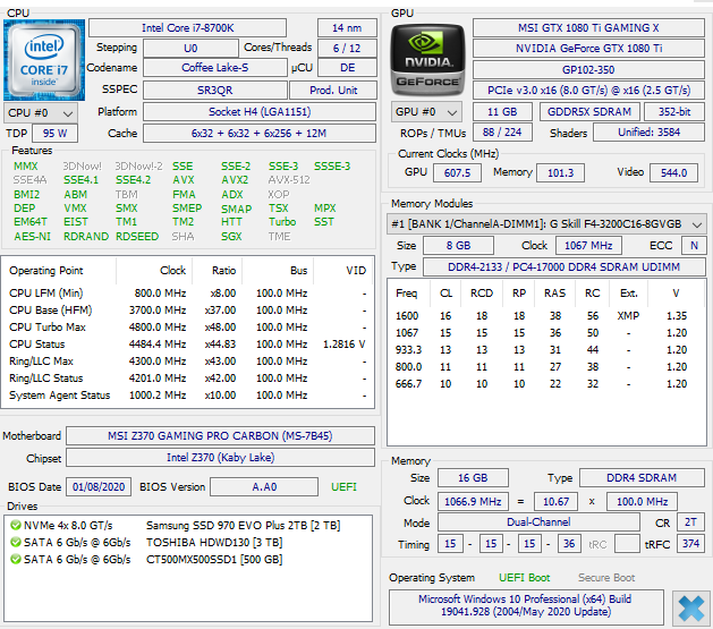Click the Coffee Lake-S codename field

coord(215,68)
